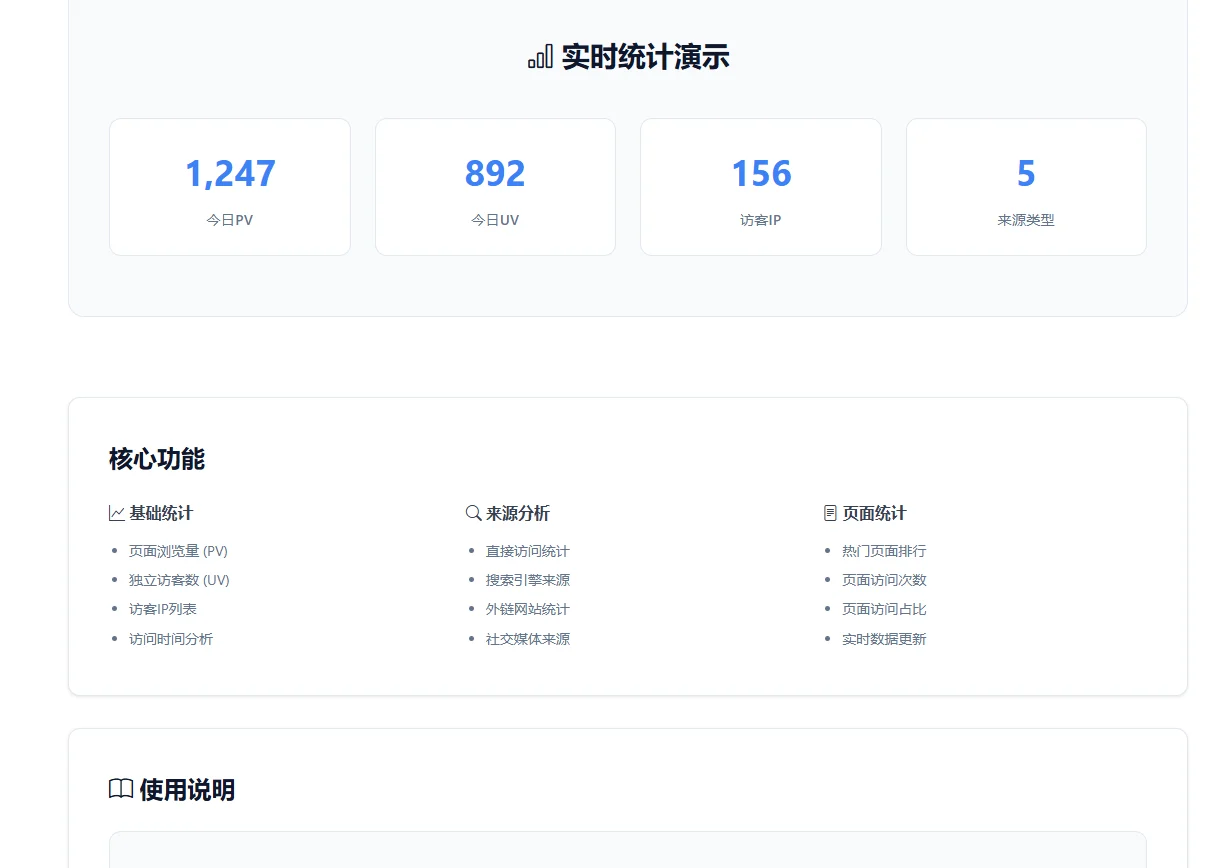1232x868 pixels.
Task: Click the 访问时间分析 list item
Action: tap(171, 639)
